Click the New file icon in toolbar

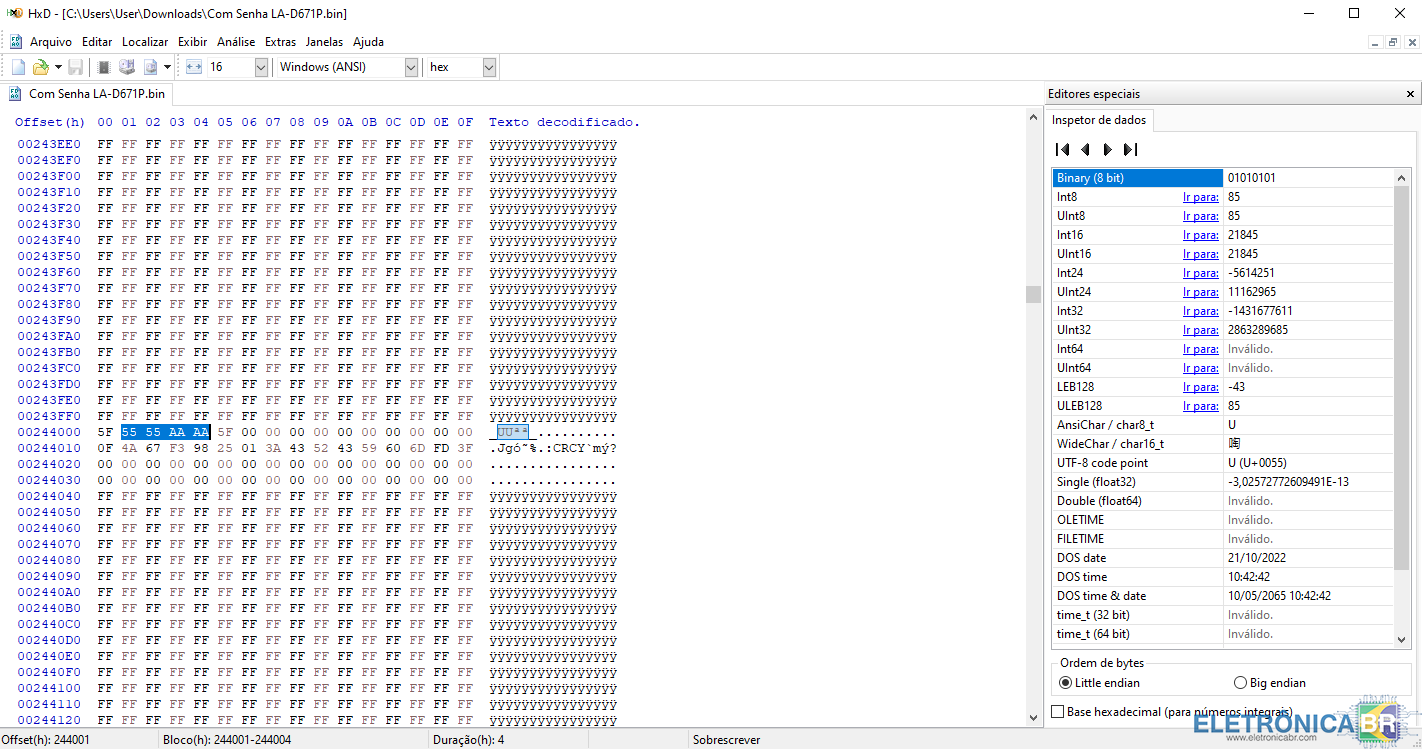pyautogui.click(x=18, y=67)
